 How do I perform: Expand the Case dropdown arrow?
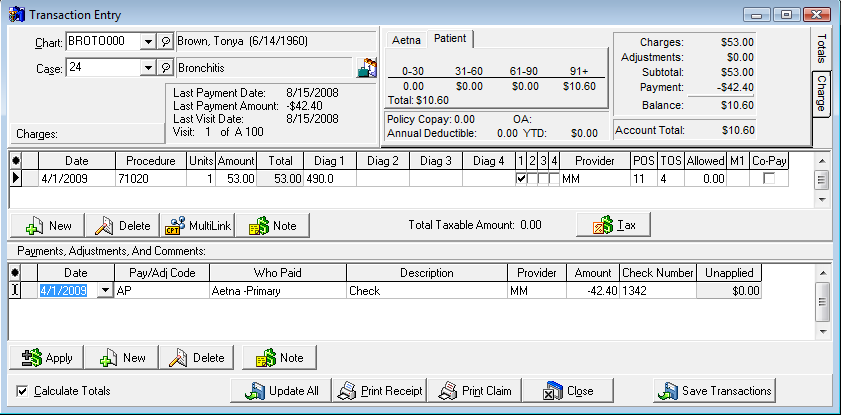[148, 68]
